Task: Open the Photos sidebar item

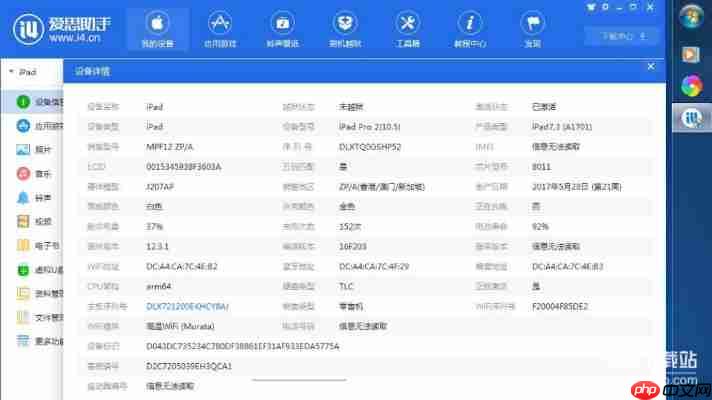Action: pyautogui.click(x=33, y=149)
